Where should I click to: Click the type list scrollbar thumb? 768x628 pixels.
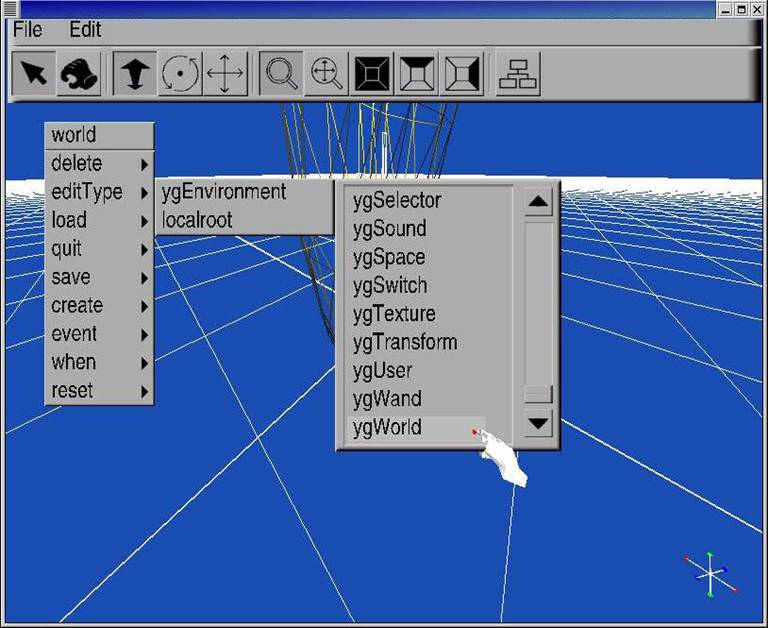(x=538, y=394)
